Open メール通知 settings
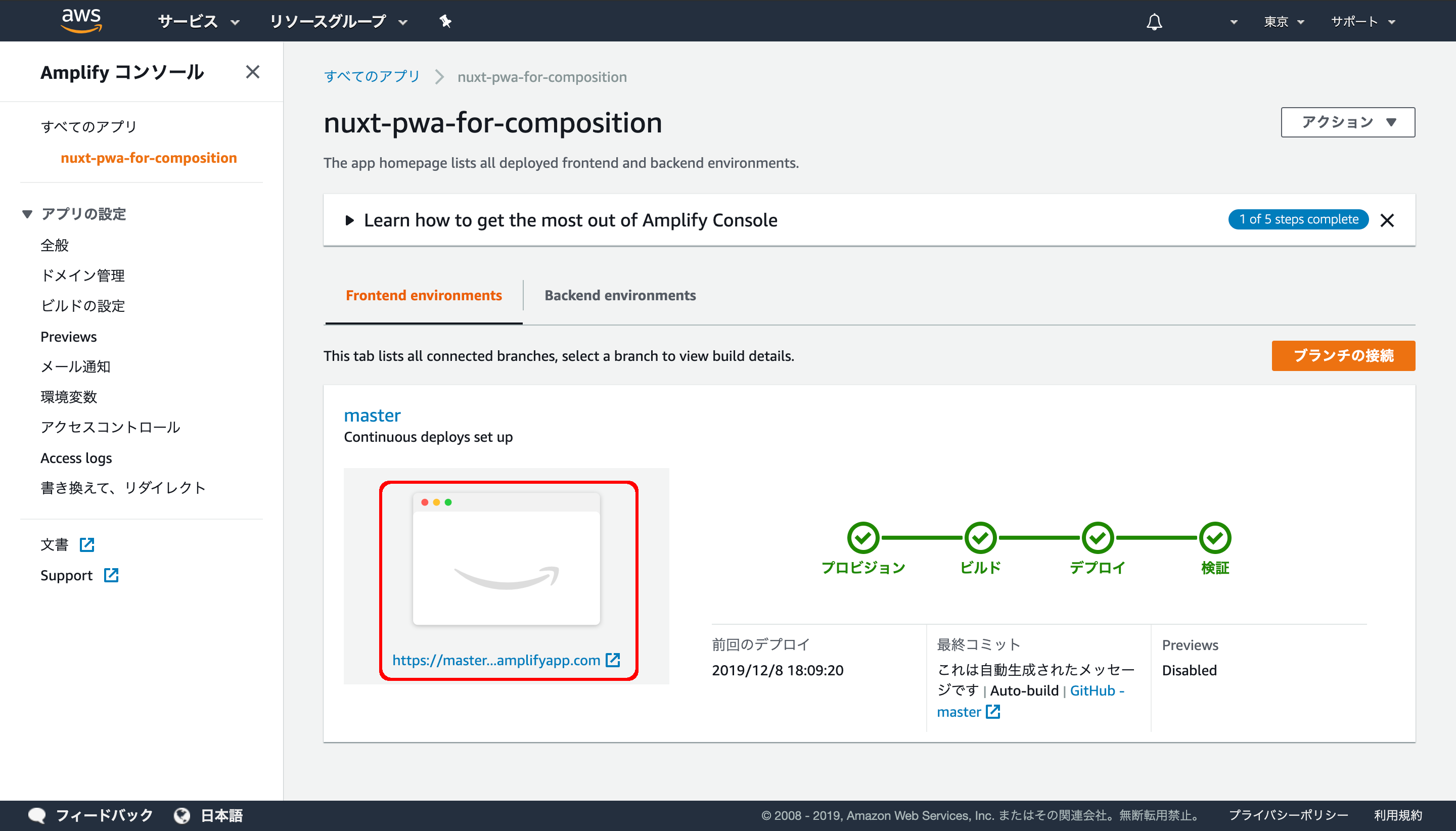 click(75, 366)
